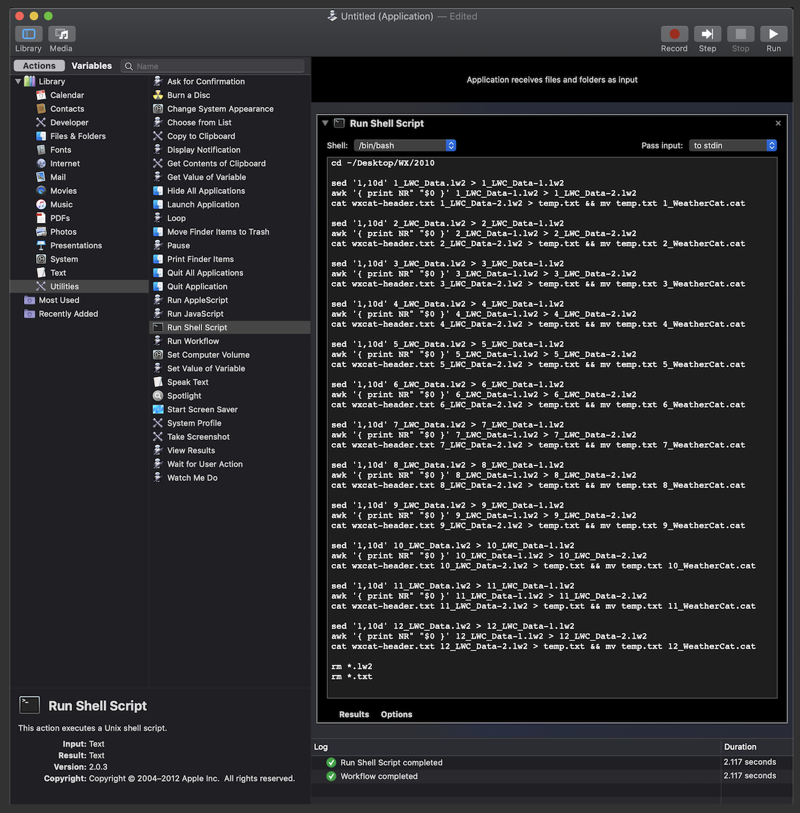Click the Log column header
800x813 pixels.
pyautogui.click(x=321, y=747)
